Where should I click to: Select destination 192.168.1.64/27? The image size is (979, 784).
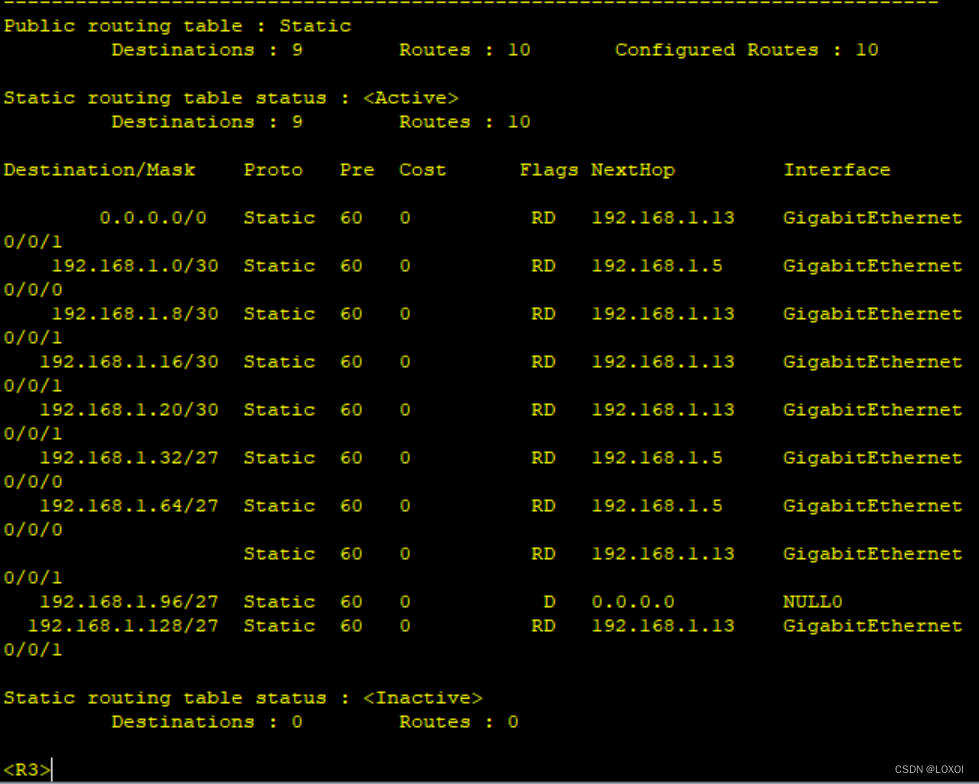pyautogui.click(x=129, y=506)
